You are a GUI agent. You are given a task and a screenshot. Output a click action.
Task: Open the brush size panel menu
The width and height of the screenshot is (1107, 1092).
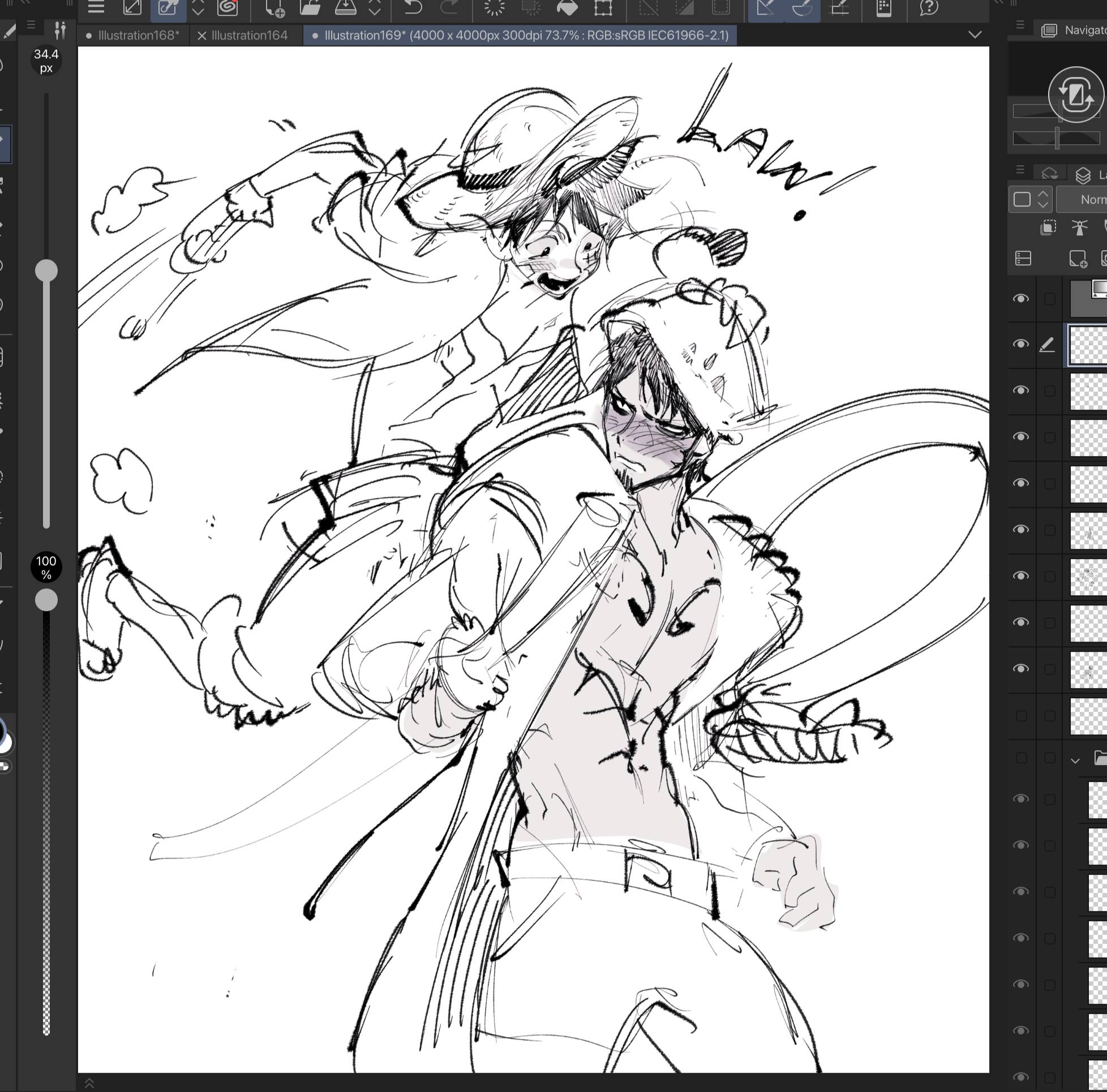click(x=31, y=25)
